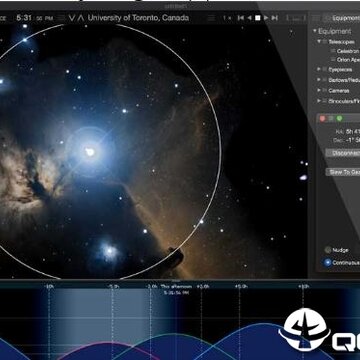Collapse the Equipment section triangle
This screenshot has height=360, width=360.
click(314, 31)
